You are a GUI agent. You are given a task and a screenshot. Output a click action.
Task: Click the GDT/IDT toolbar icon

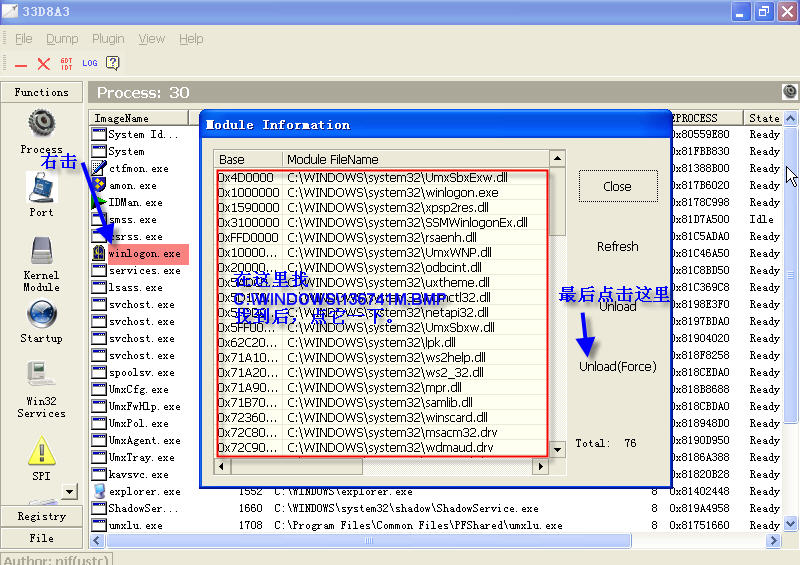pos(67,64)
